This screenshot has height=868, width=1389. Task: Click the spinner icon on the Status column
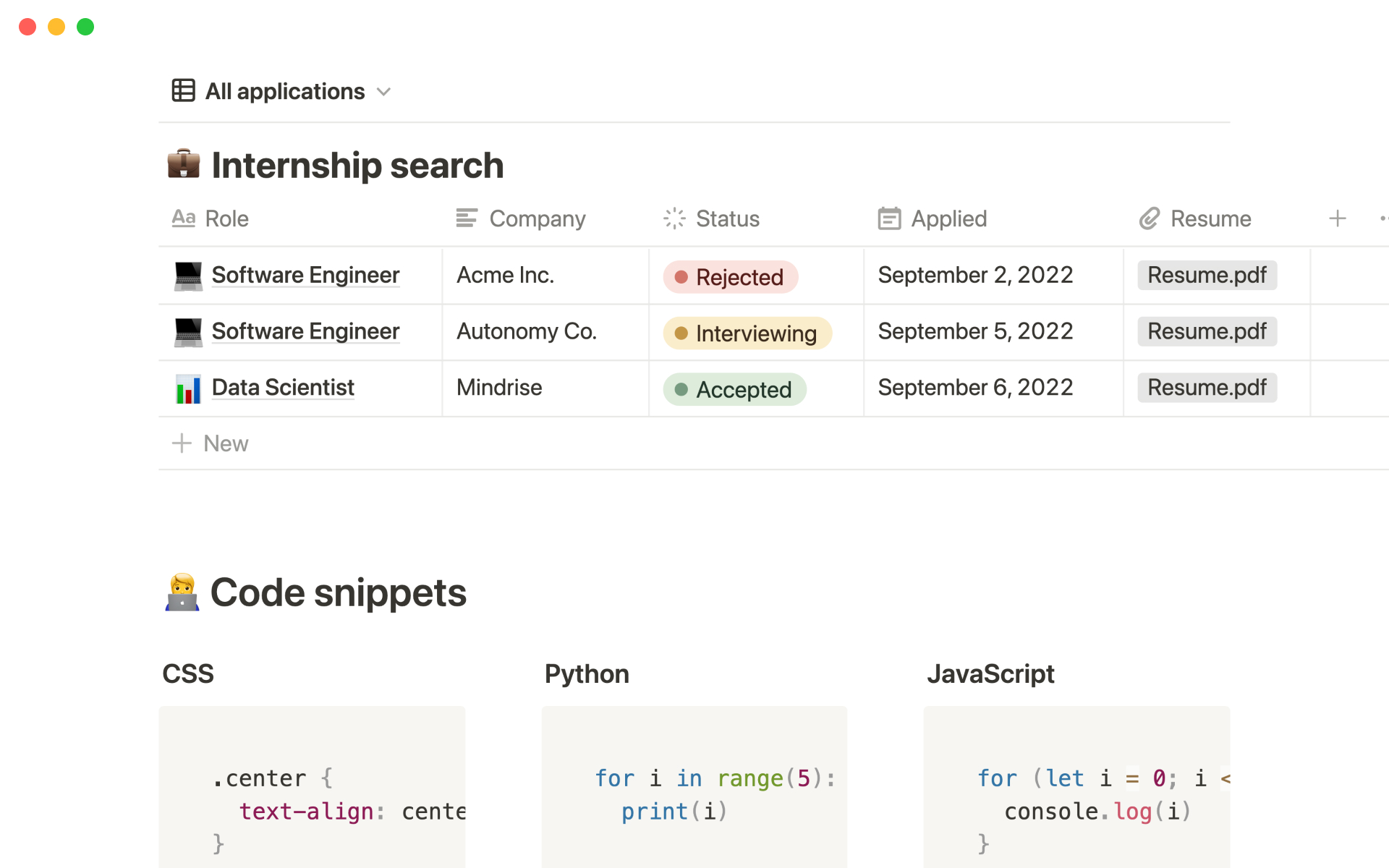(673, 218)
